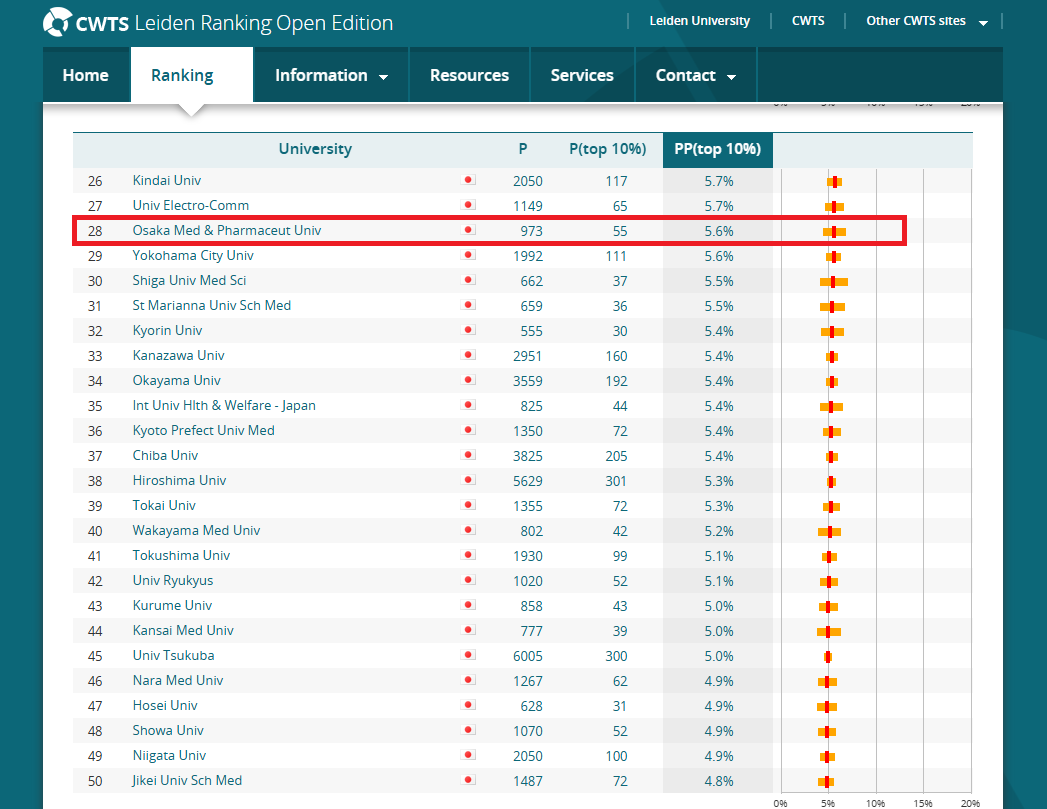
Task: Click the flag icon next to Univ Tsukuba
Action: [468, 656]
